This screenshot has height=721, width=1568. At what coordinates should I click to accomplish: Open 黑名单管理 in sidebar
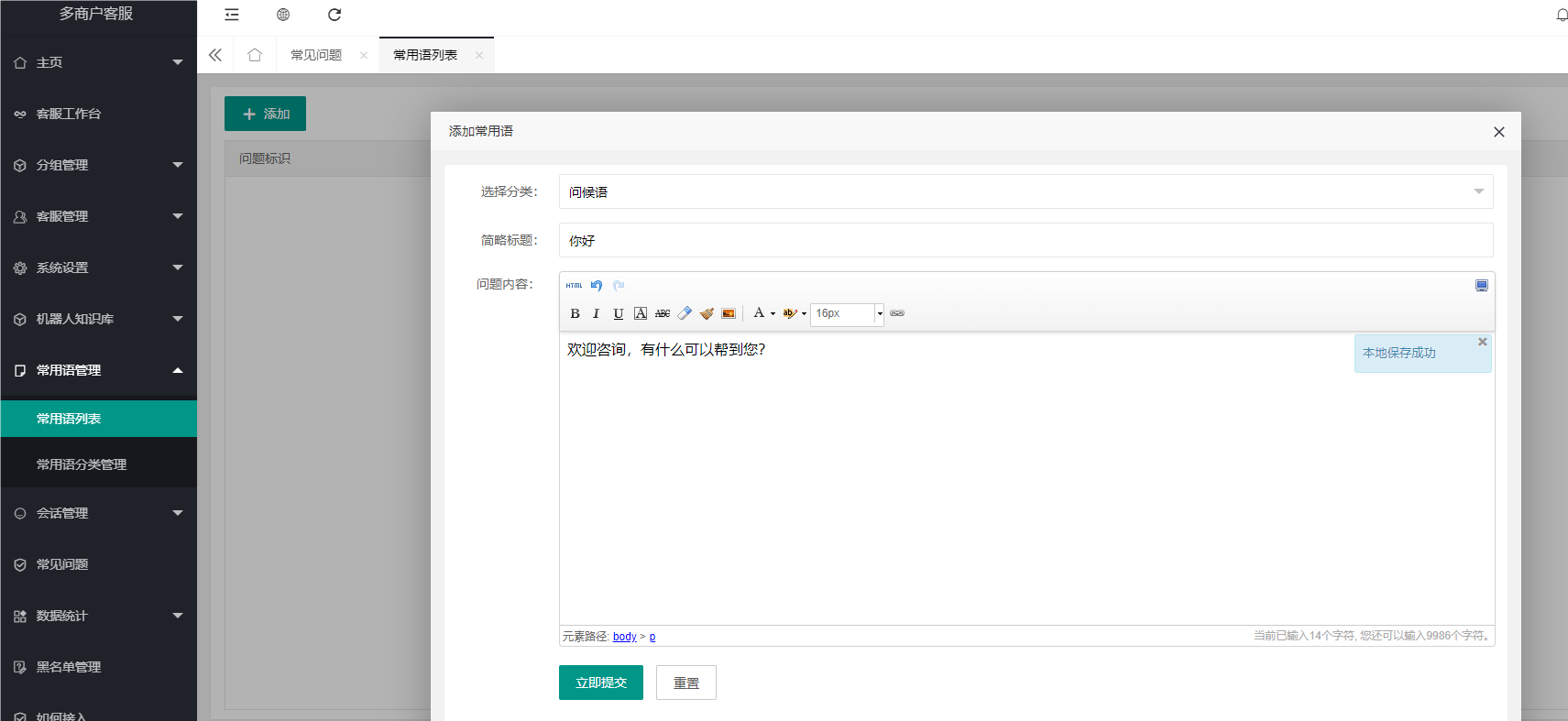(x=98, y=667)
